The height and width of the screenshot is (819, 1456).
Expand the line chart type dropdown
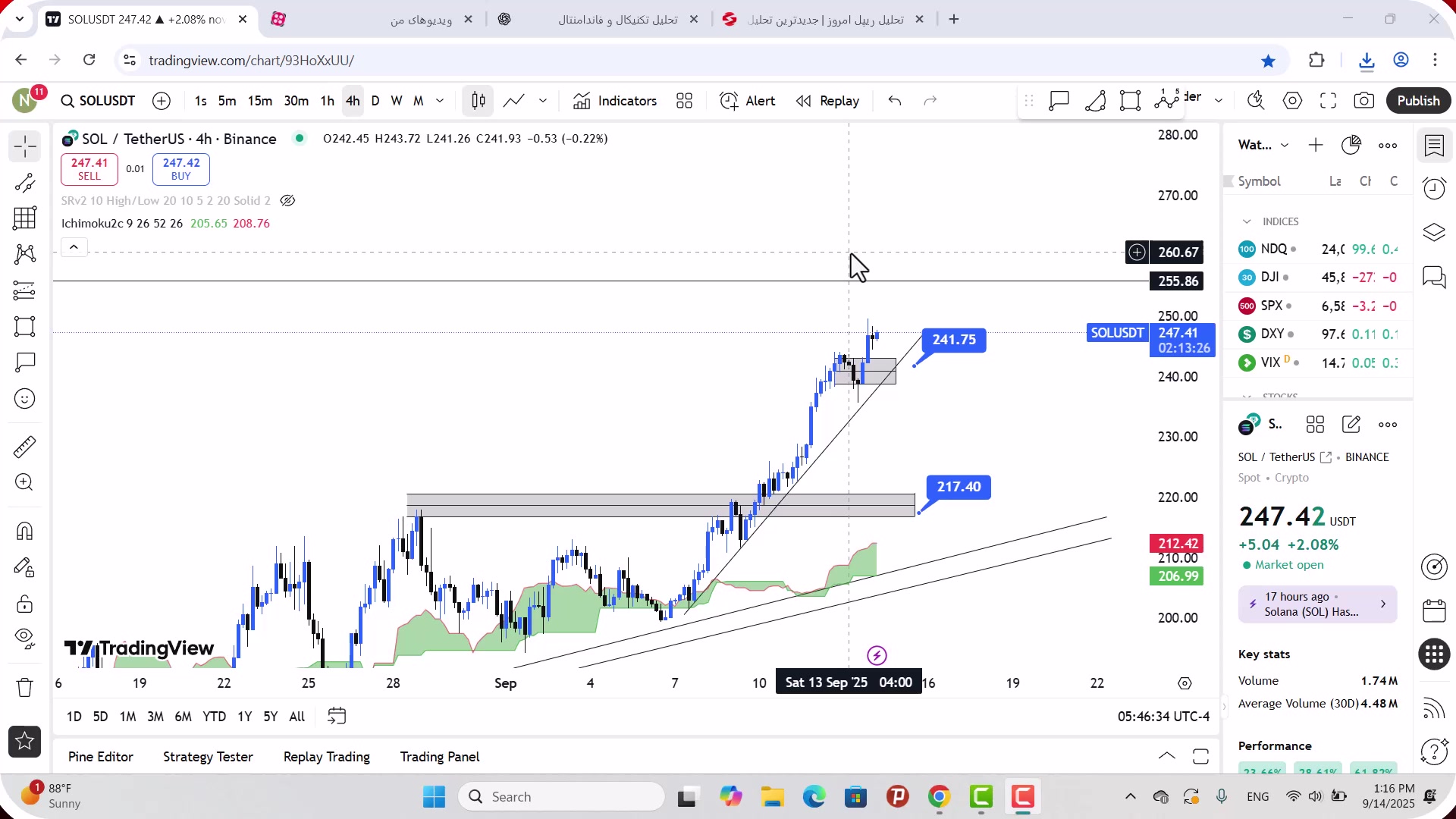543,101
